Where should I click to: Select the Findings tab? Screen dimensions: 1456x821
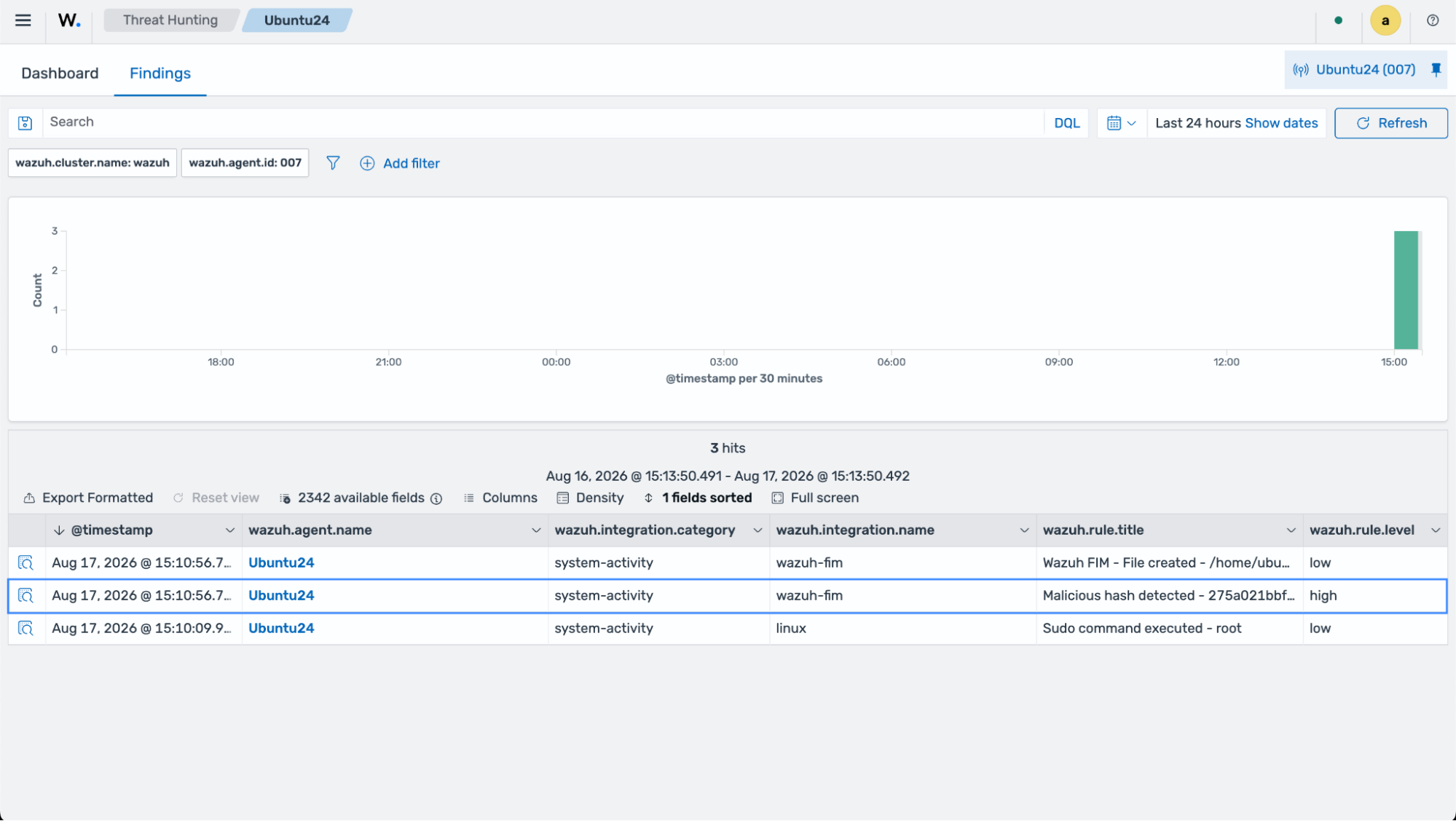[x=160, y=74]
